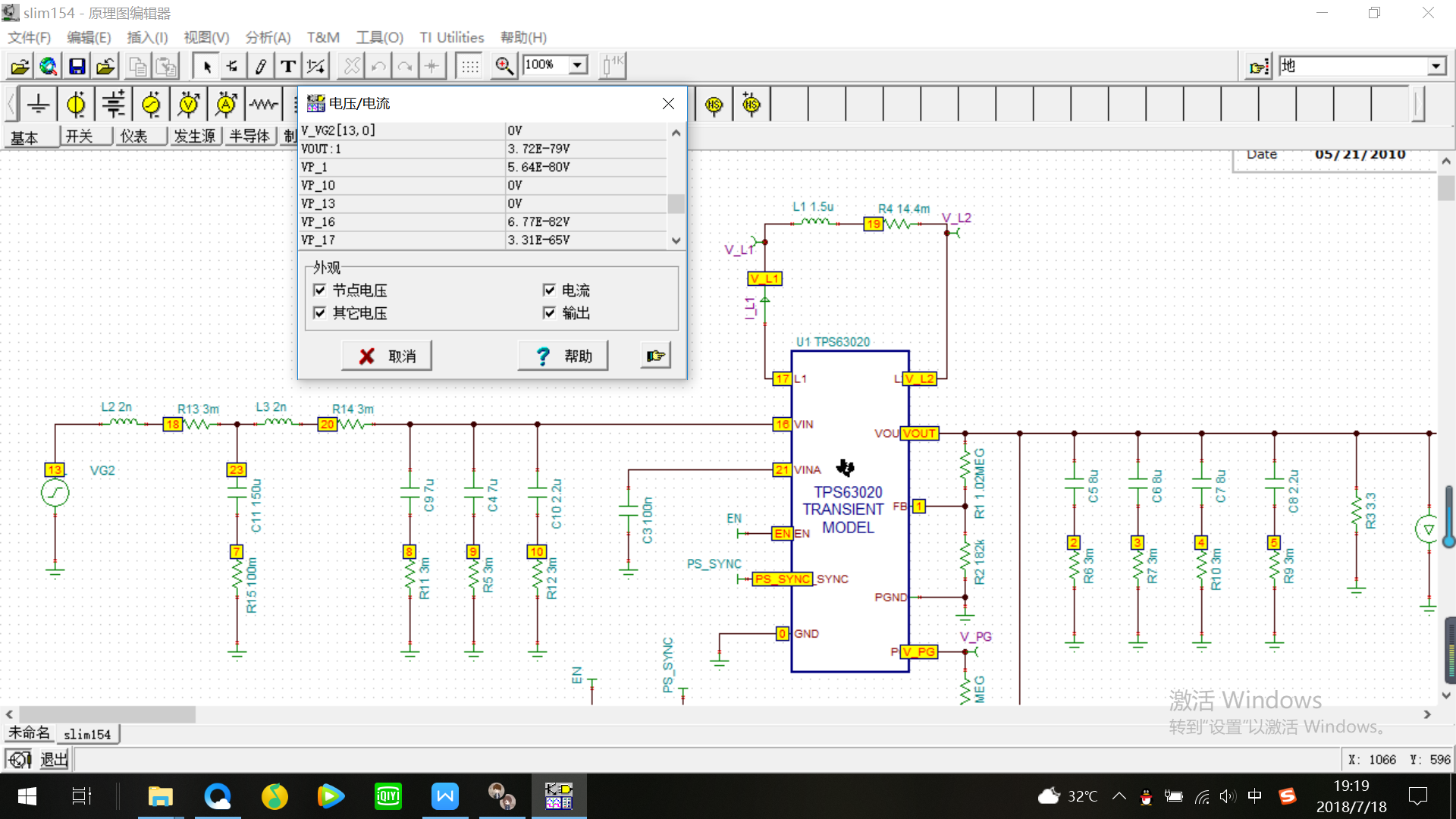Open the 100% zoom dropdown
This screenshot has width=1456, height=819.
578,65
